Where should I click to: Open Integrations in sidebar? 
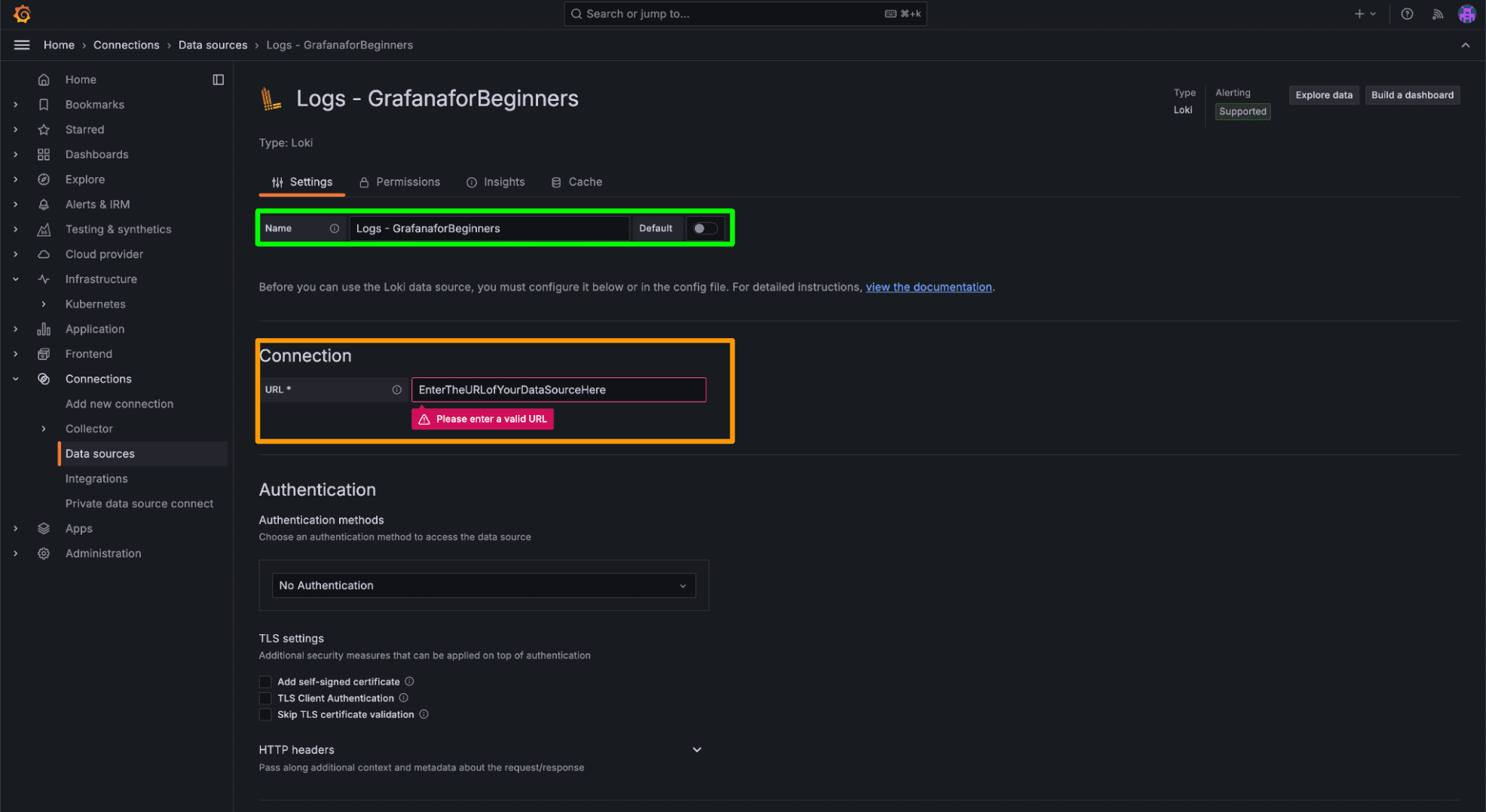(x=96, y=478)
